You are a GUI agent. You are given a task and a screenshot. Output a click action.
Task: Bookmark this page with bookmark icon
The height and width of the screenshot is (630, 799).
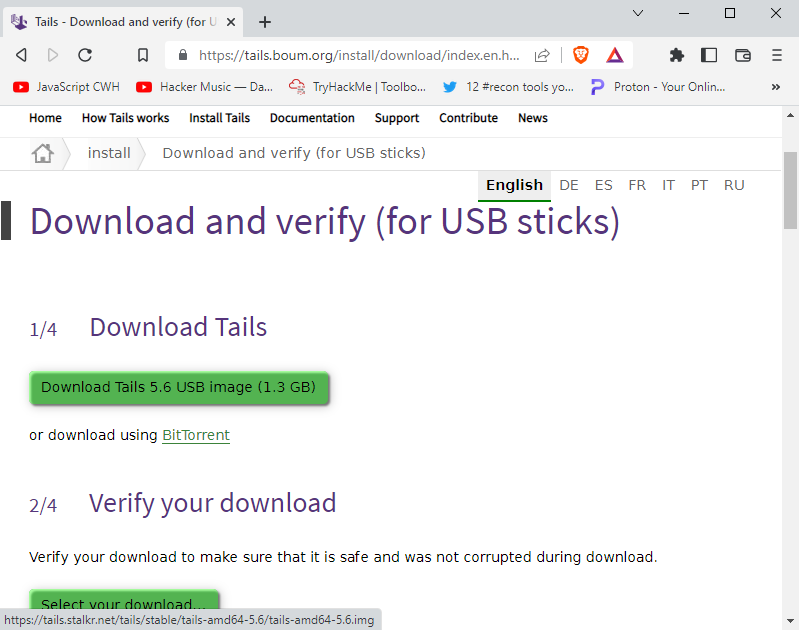click(x=143, y=56)
